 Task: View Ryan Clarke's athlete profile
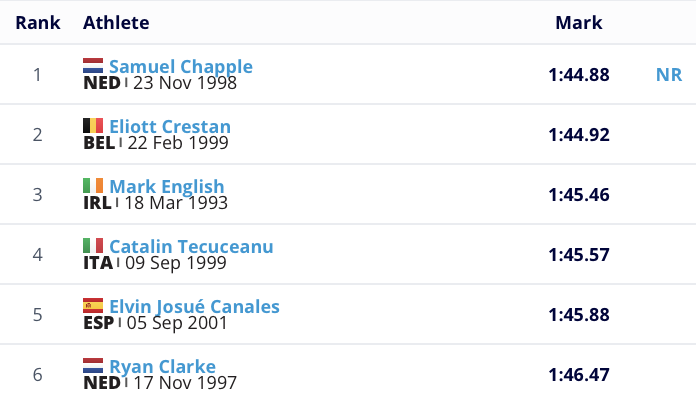tap(162, 366)
